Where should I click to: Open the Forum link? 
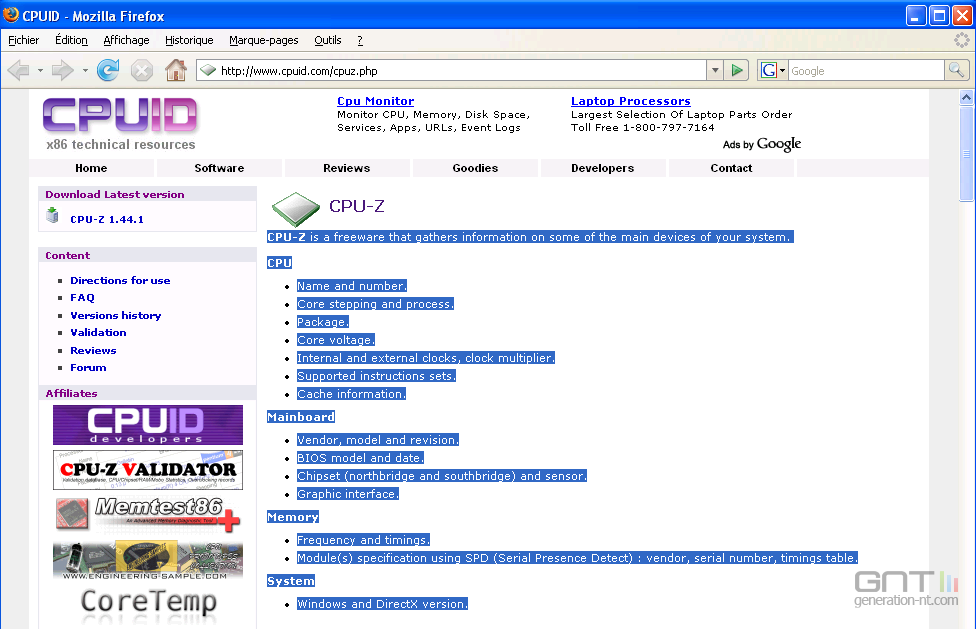coord(88,368)
